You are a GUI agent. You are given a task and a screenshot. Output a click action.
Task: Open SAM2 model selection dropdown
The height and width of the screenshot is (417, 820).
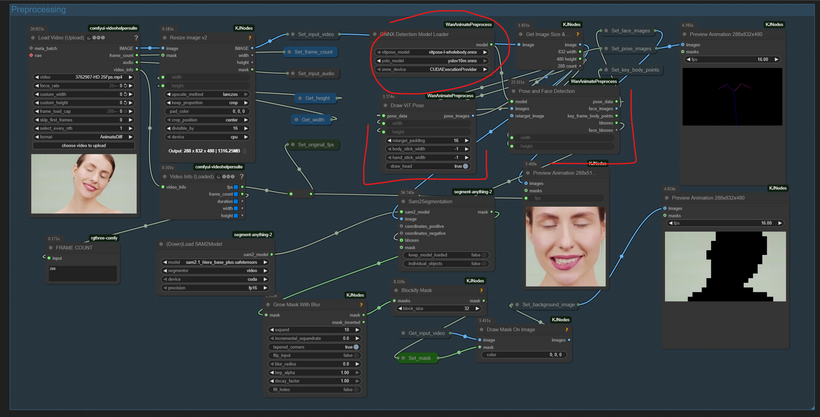[x=216, y=262]
